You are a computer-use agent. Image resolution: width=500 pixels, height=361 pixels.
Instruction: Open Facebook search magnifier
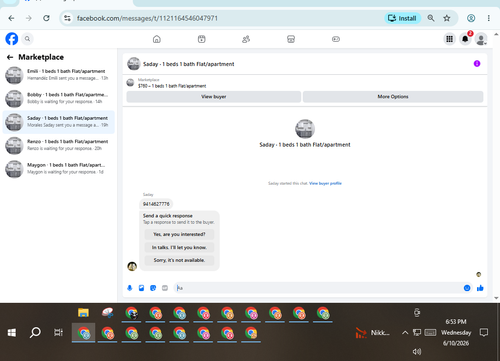[x=27, y=39]
